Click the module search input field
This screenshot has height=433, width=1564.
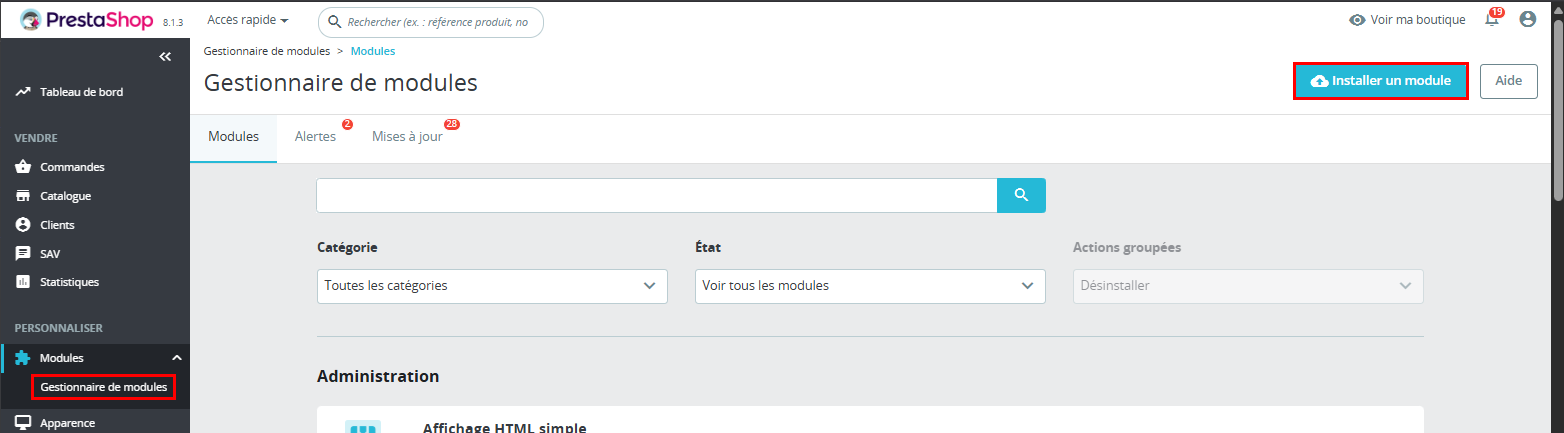(656, 195)
